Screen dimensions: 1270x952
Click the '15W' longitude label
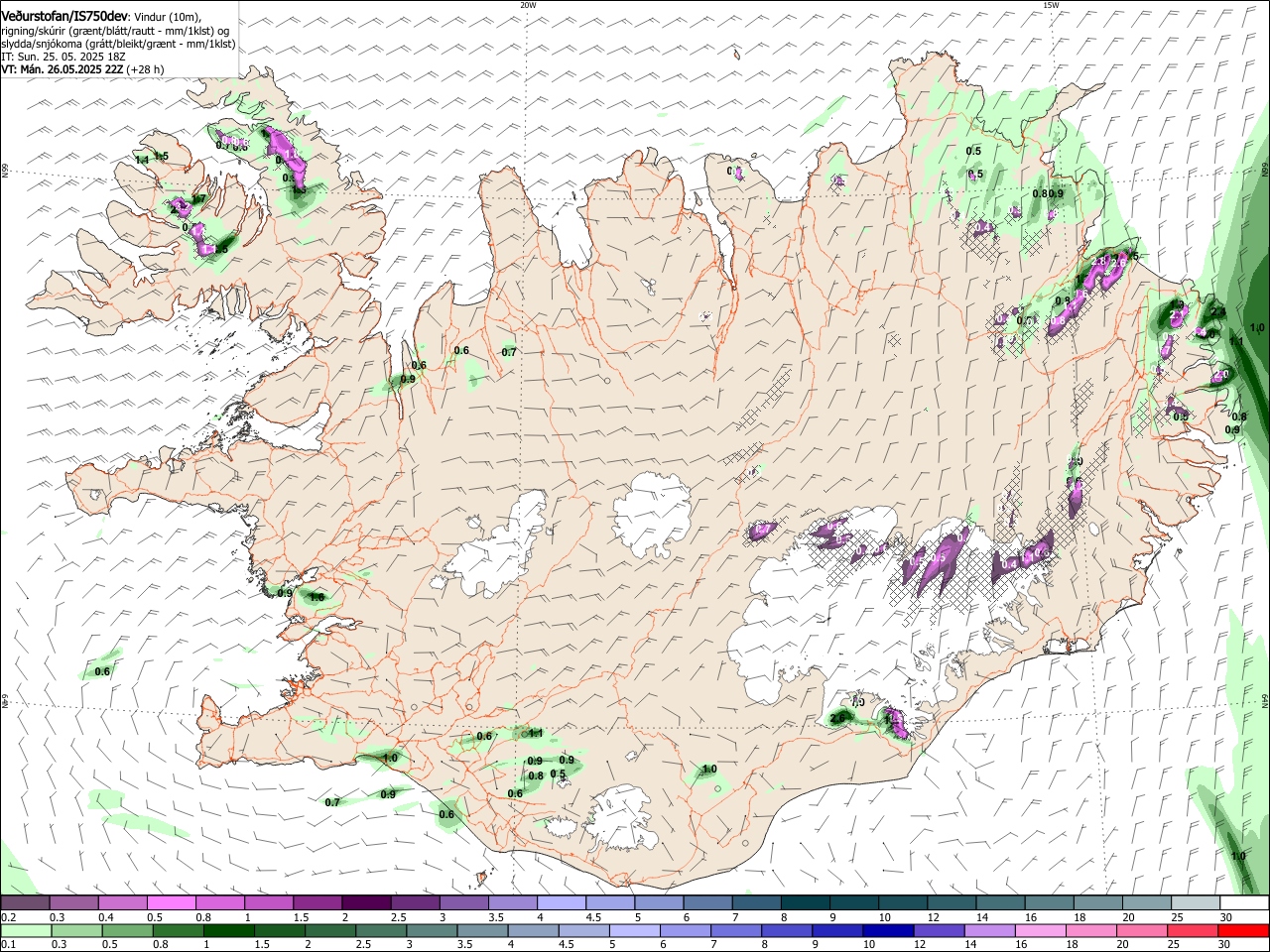pyautogui.click(x=1051, y=5)
